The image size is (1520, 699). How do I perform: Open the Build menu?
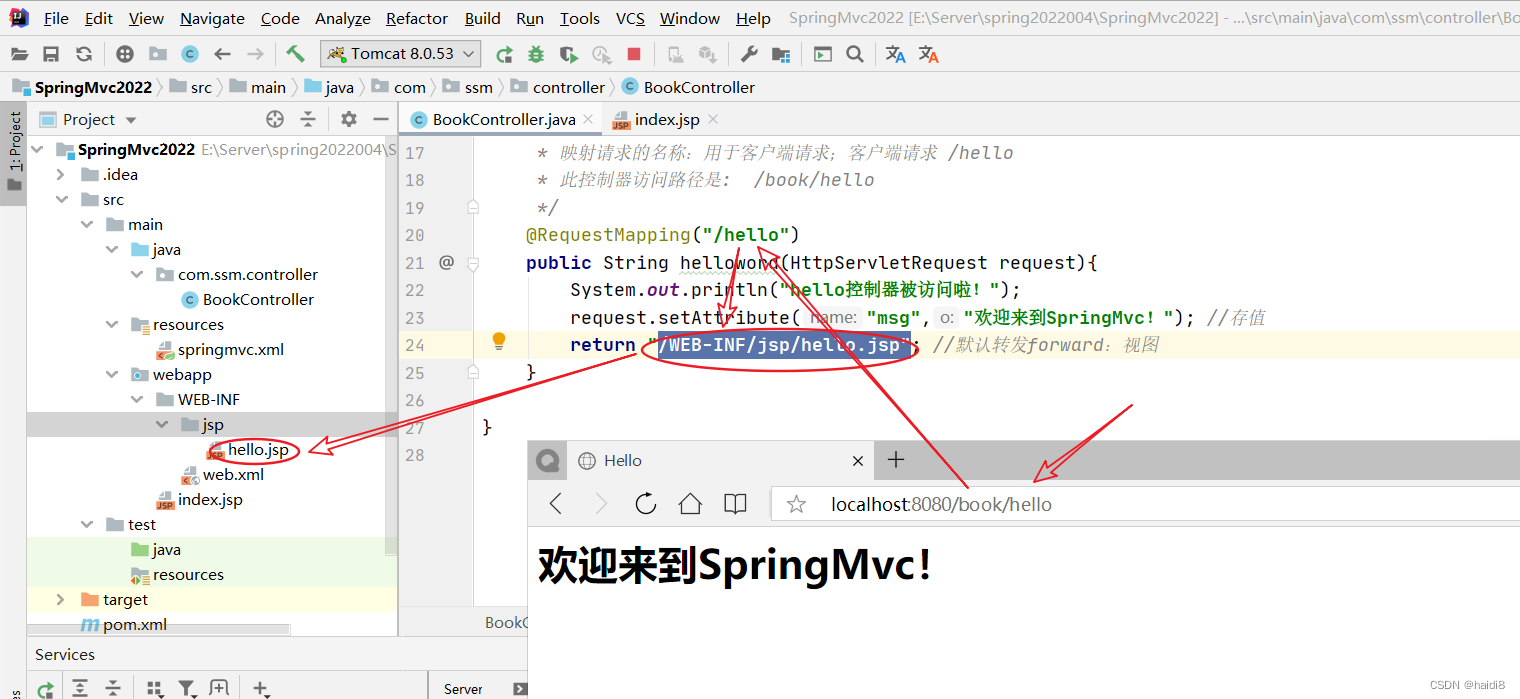click(x=483, y=18)
